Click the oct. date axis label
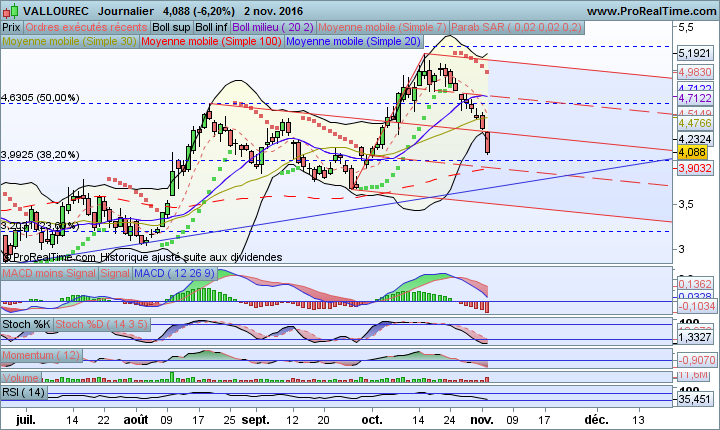Image resolution: width=720 pixels, height=430 pixels. point(371,419)
